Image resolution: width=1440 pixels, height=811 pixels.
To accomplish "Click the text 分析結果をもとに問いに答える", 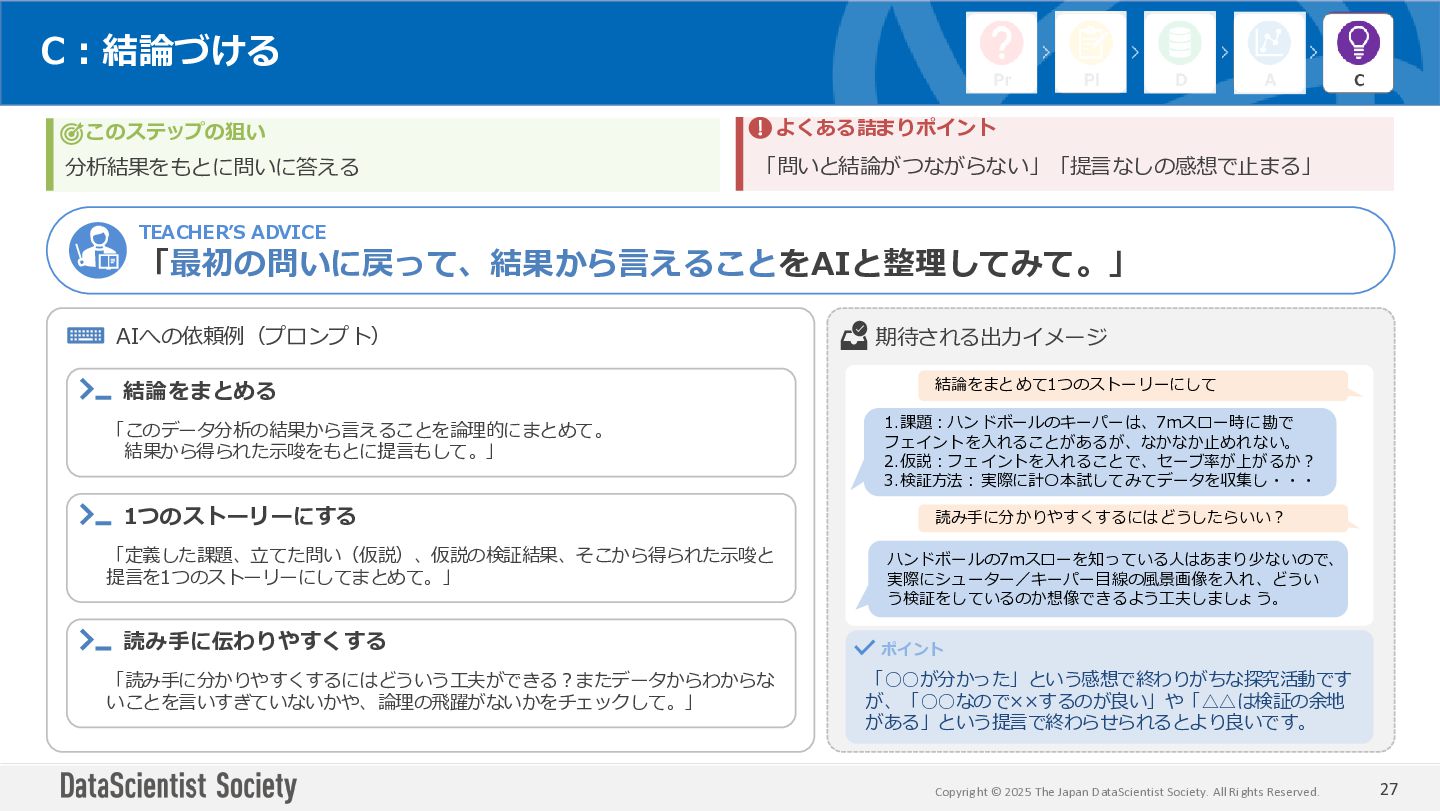I will [212, 167].
